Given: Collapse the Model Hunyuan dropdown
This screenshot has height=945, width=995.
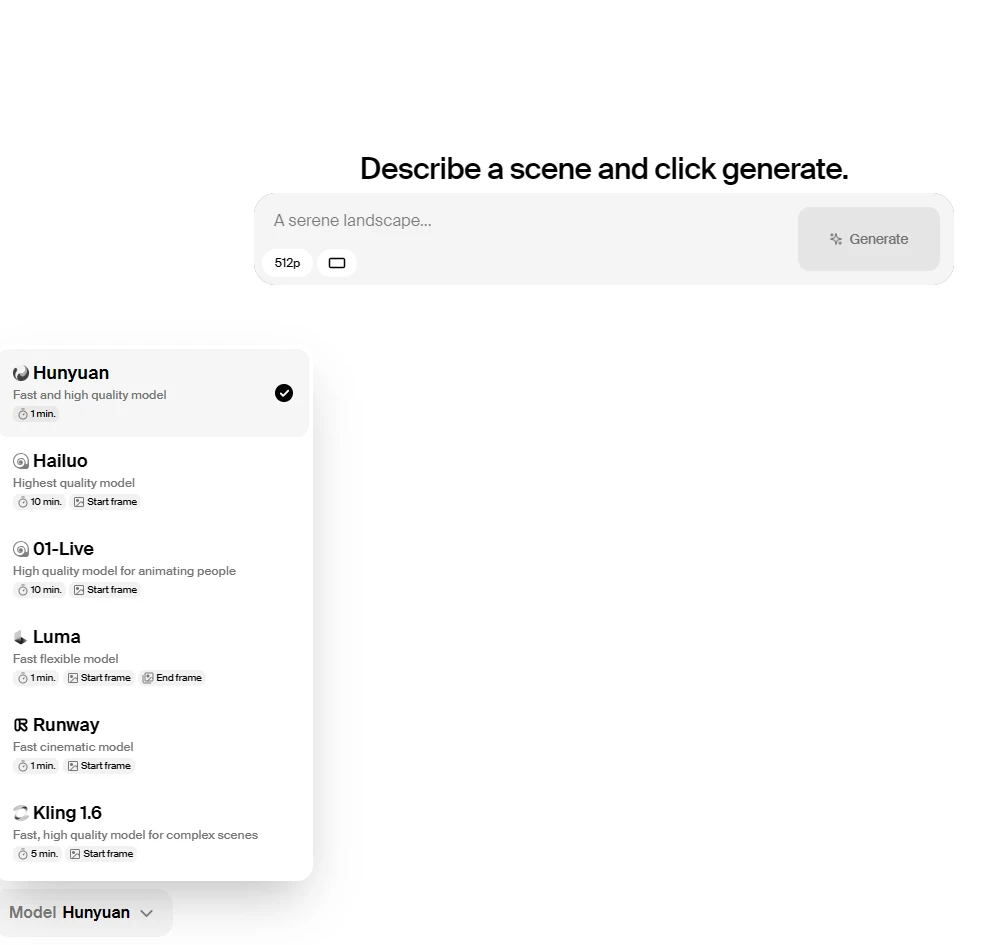Looking at the screenshot, I should (85, 913).
